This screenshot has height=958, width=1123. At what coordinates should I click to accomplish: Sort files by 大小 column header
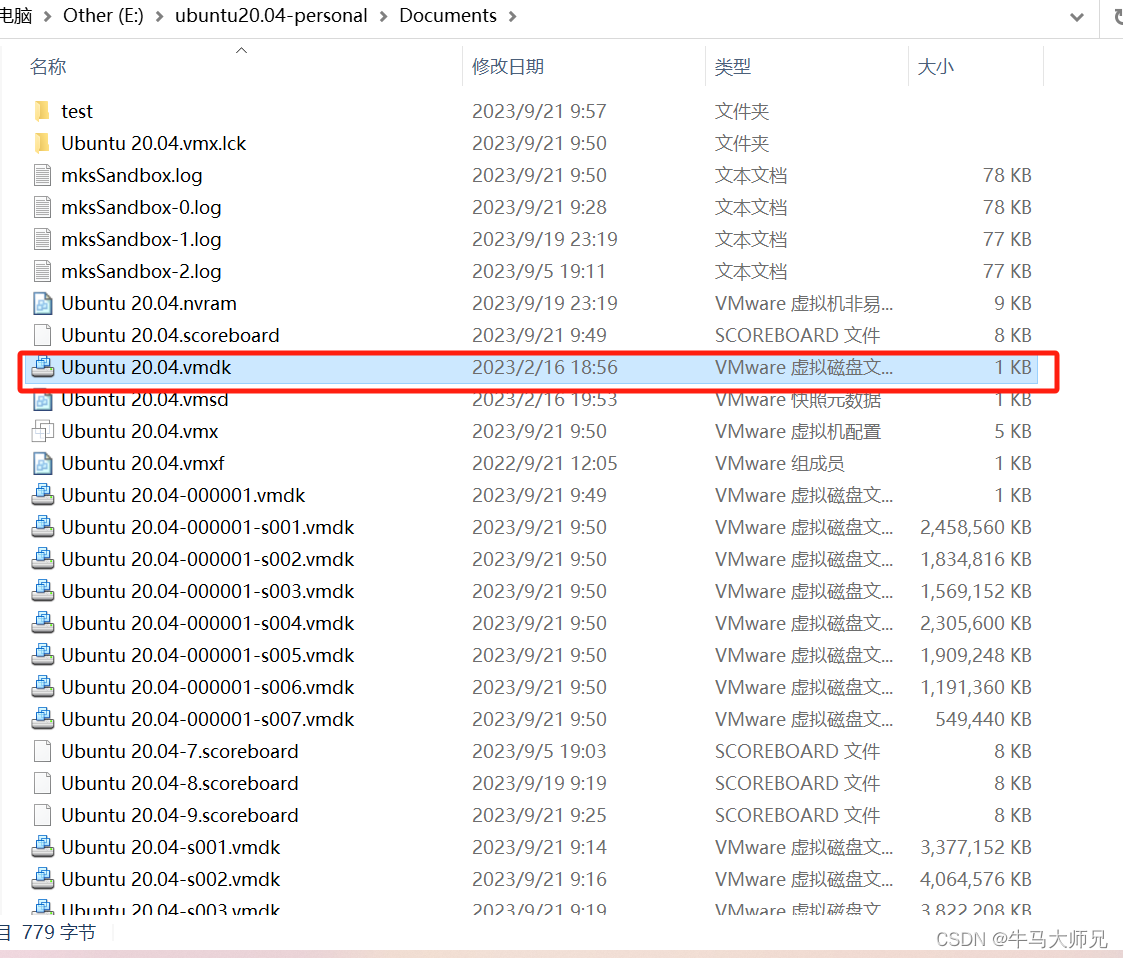(936, 66)
